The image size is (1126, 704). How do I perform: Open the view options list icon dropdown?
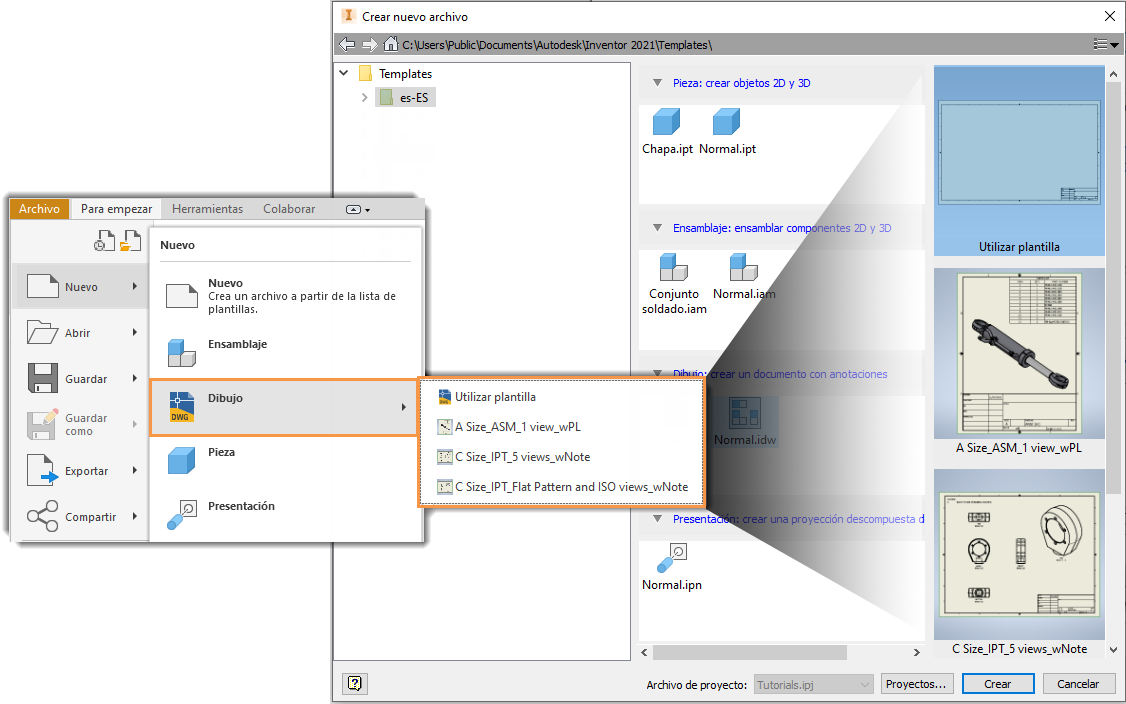(x=1106, y=45)
